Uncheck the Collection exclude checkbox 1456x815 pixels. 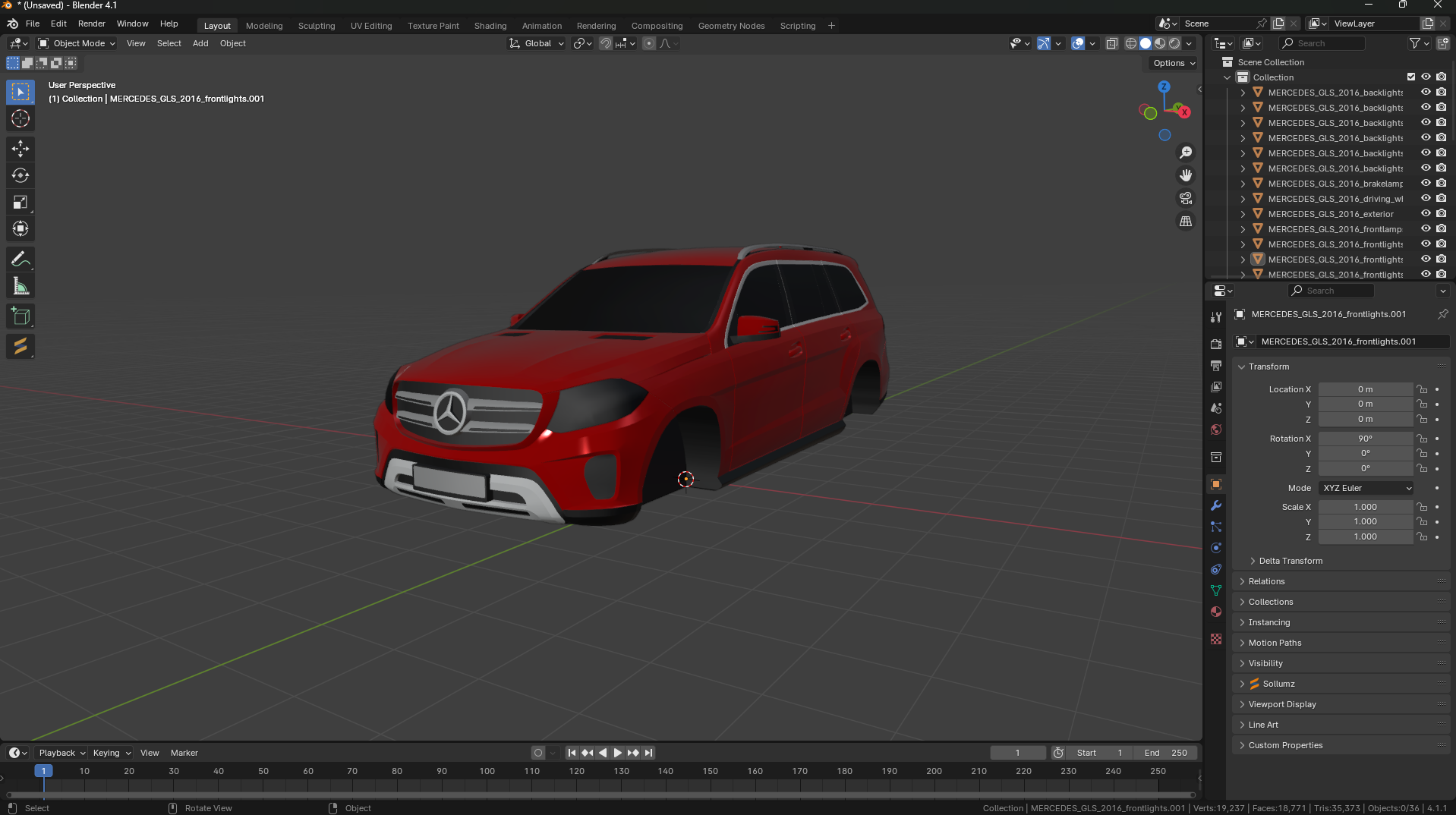1411,77
